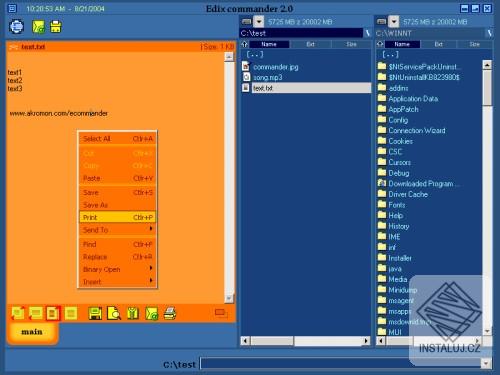Click the printer icon in editor toolbar
The image size is (500, 375).
(x=170, y=313)
